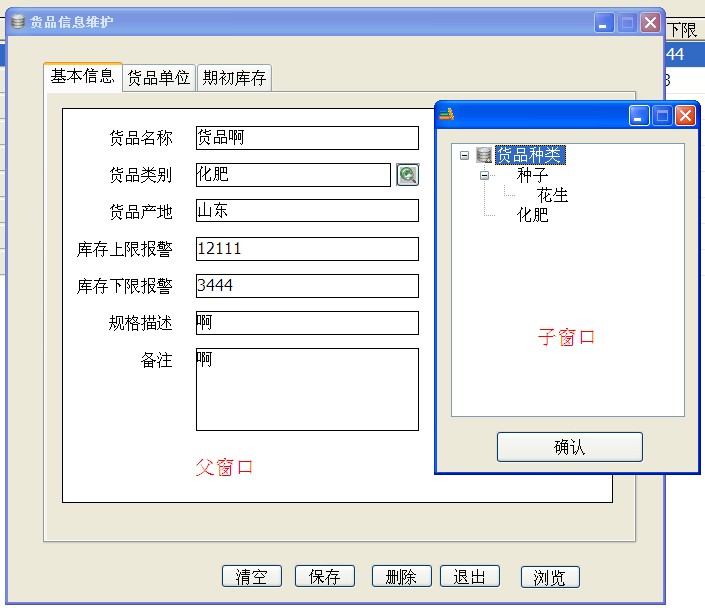
Task: Close the category tree child window
Action: [x=685, y=116]
